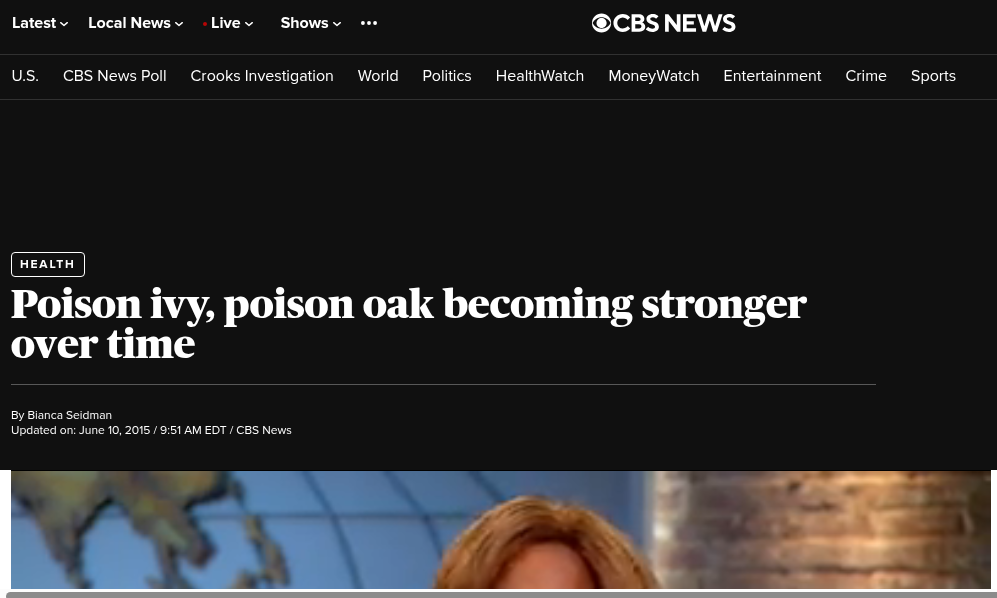Open the CBS News logo homepage
The image size is (997, 598).
[x=663, y=24]
